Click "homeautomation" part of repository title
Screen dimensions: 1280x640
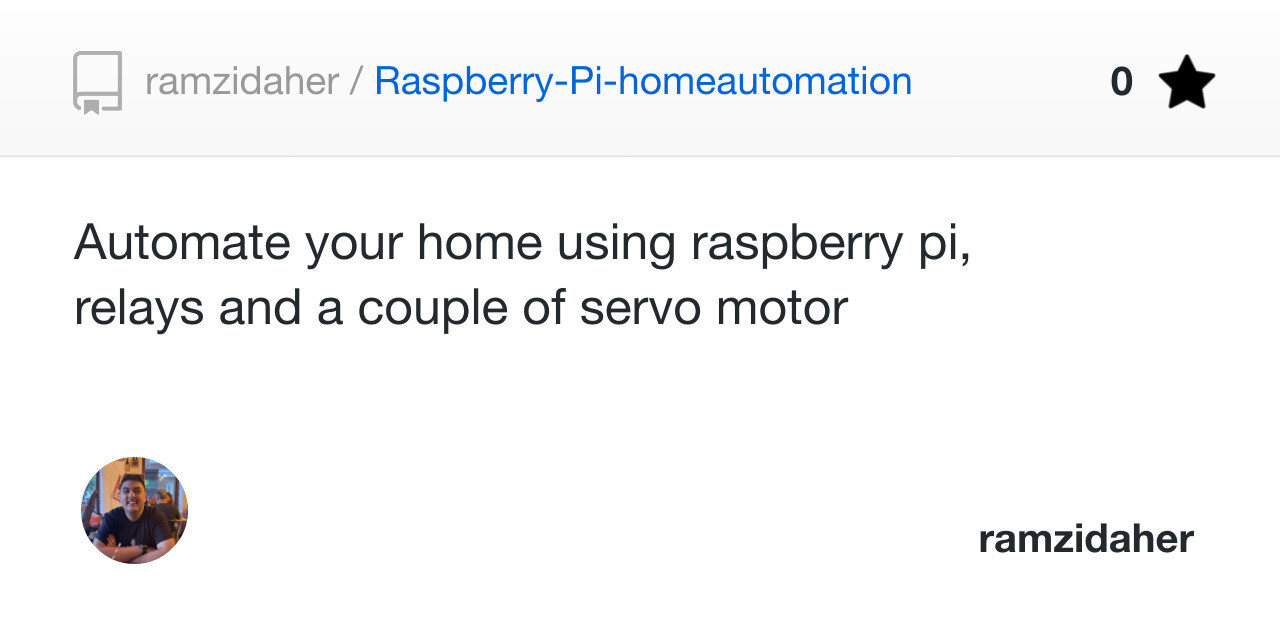(x=765, y=81)
